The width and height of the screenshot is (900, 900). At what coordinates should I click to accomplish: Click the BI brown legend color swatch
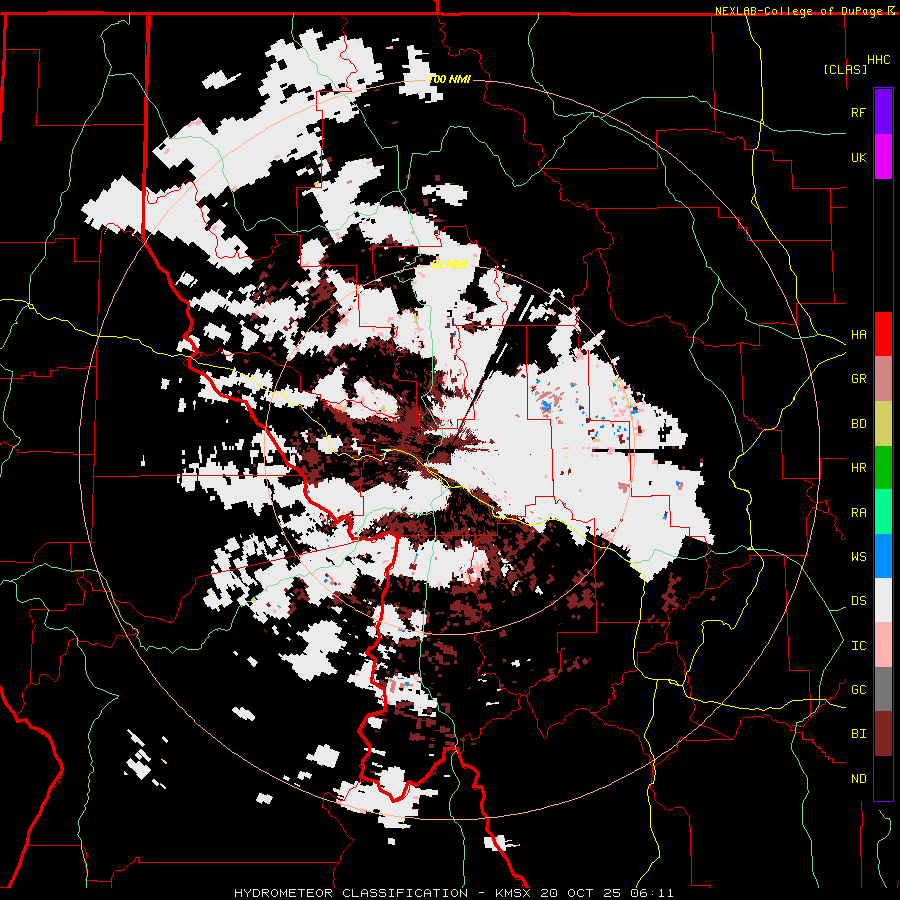pyautogui.click(x=883, y=734)
